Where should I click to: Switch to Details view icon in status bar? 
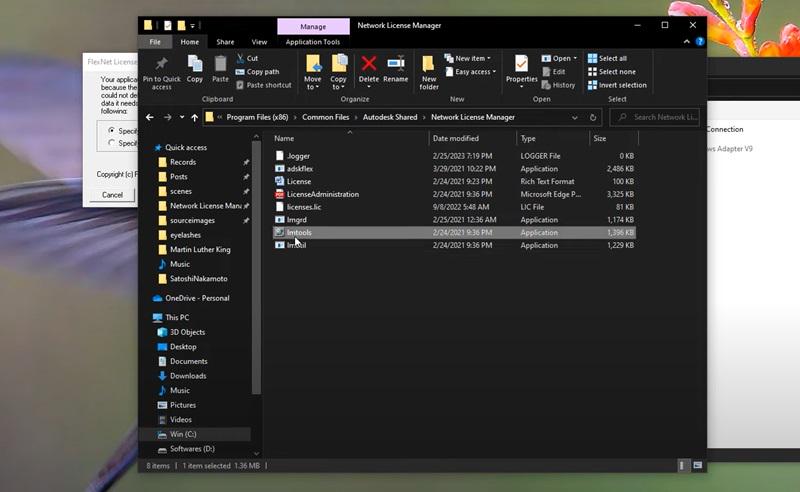[682, 465]
